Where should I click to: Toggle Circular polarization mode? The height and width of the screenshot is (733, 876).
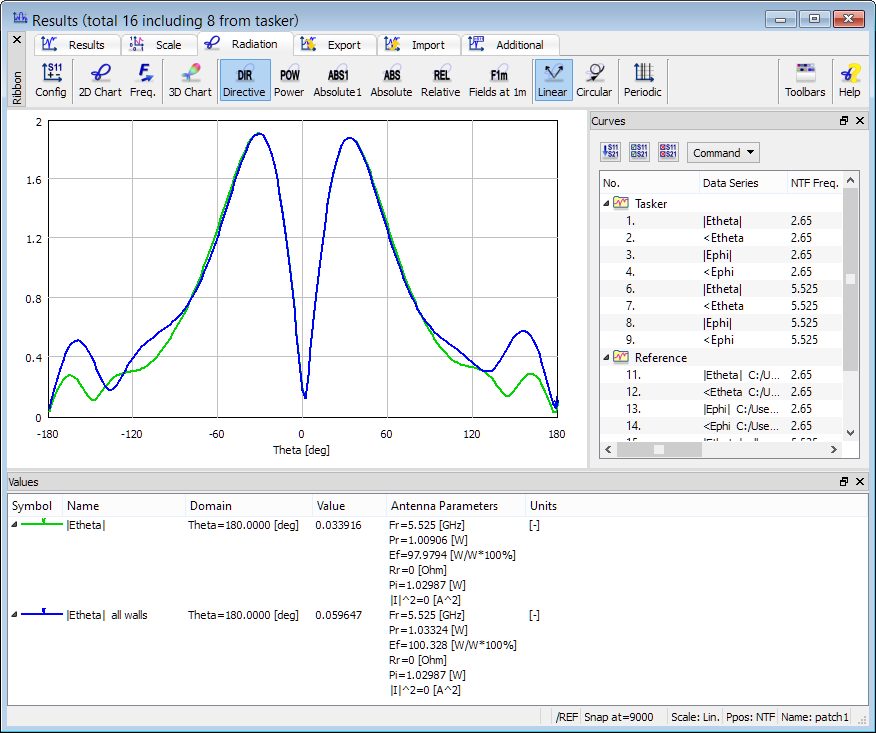pyautogui.click(x=594, y=80)
